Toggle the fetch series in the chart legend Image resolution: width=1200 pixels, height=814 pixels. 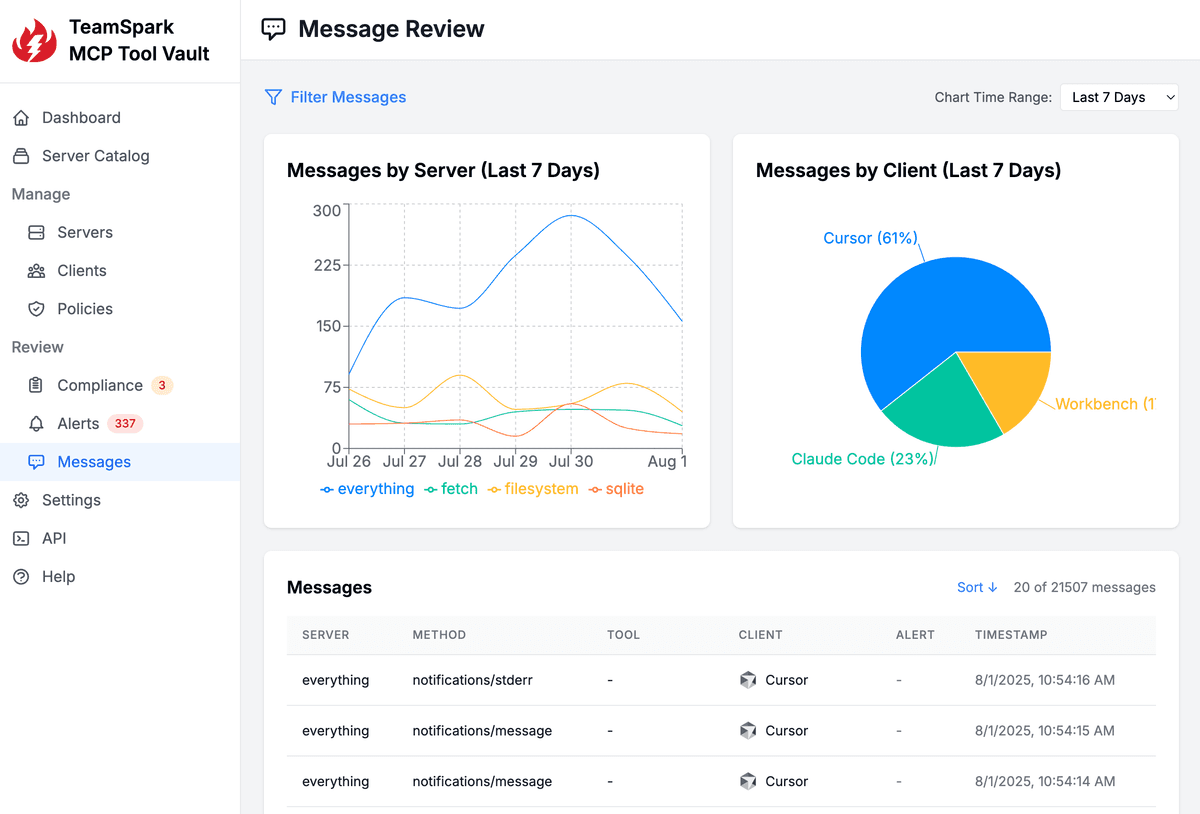[x=451, y=488]
